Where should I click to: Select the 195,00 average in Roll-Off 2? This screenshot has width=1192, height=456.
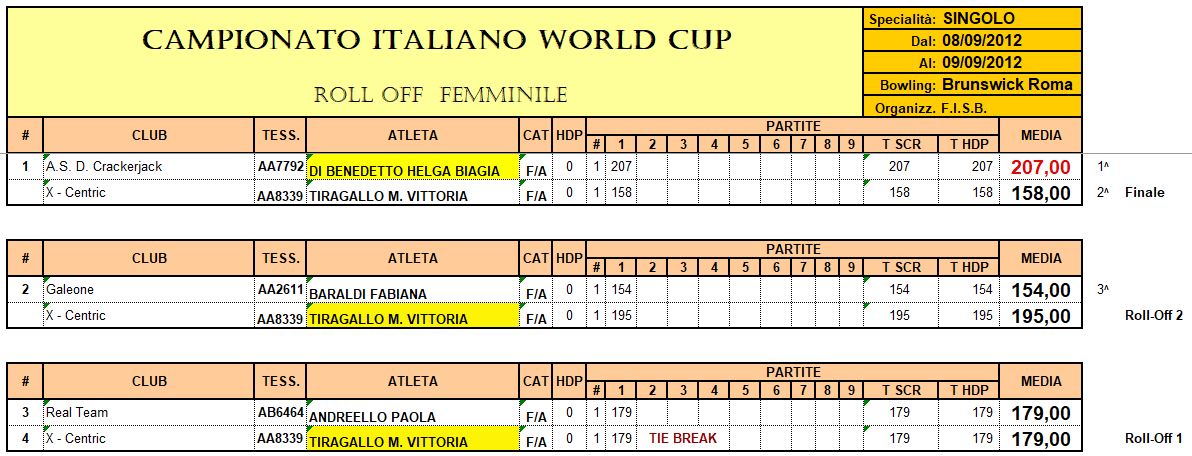point(1040,316)
